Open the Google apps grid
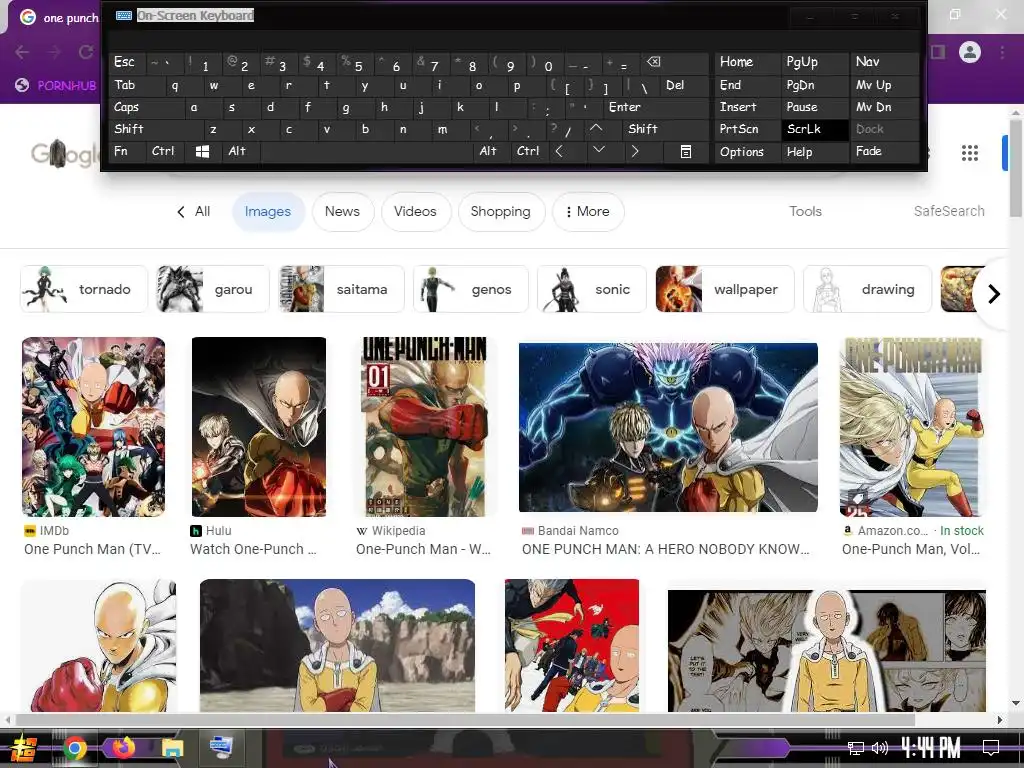 click(970, 153)
